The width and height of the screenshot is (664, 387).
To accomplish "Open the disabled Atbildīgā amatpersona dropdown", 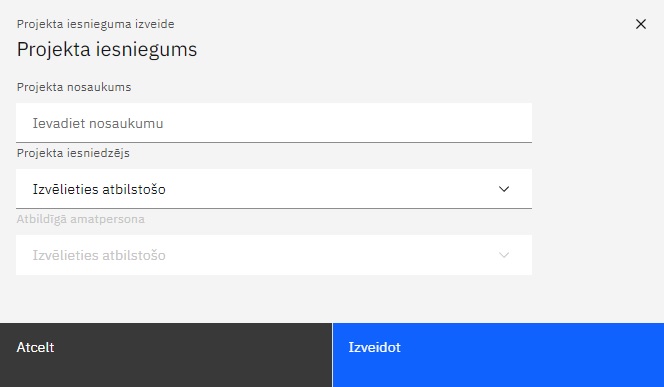I will pos(274,255).
